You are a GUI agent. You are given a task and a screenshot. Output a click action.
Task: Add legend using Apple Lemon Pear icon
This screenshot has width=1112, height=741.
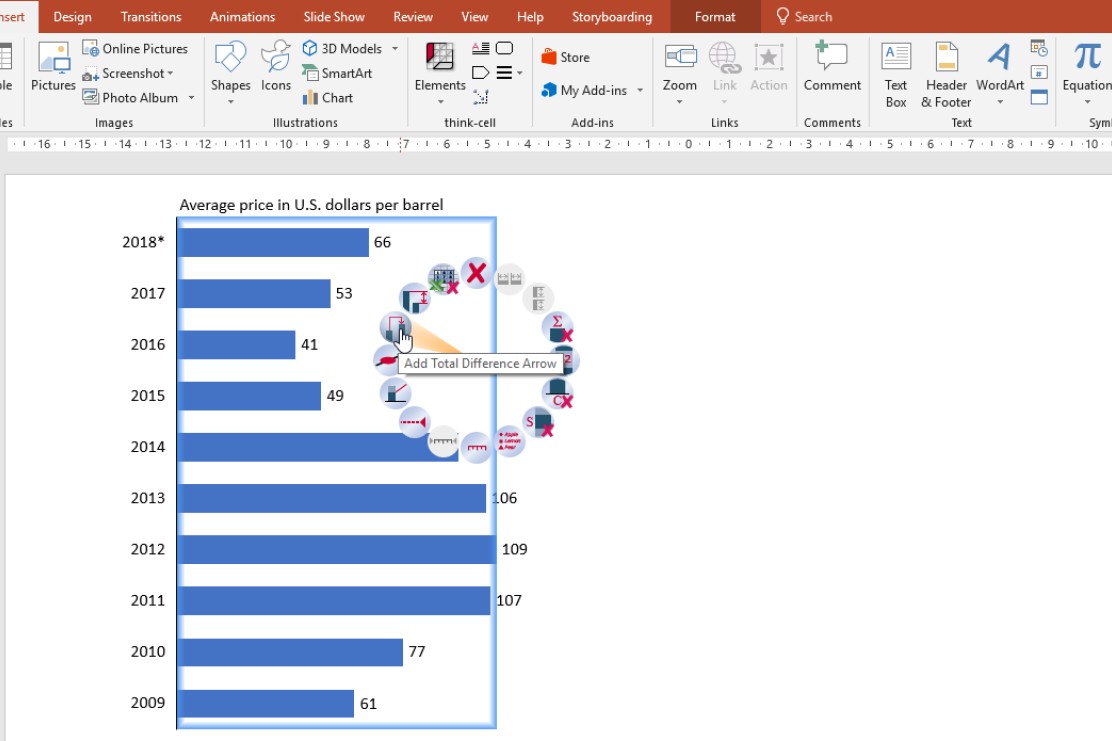click(509, 440)
